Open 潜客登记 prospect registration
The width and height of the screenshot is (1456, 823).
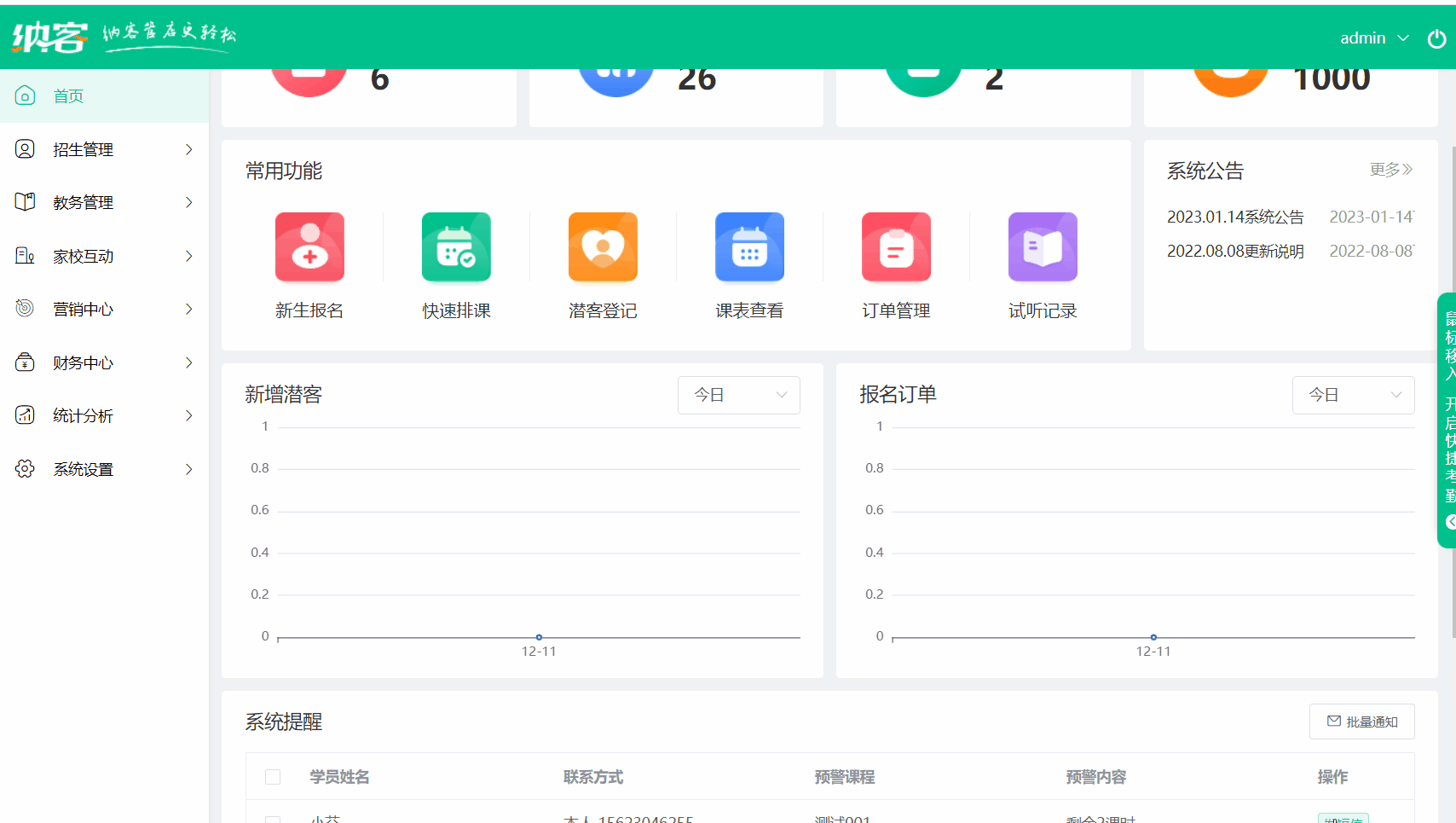(x=602, y=246)
